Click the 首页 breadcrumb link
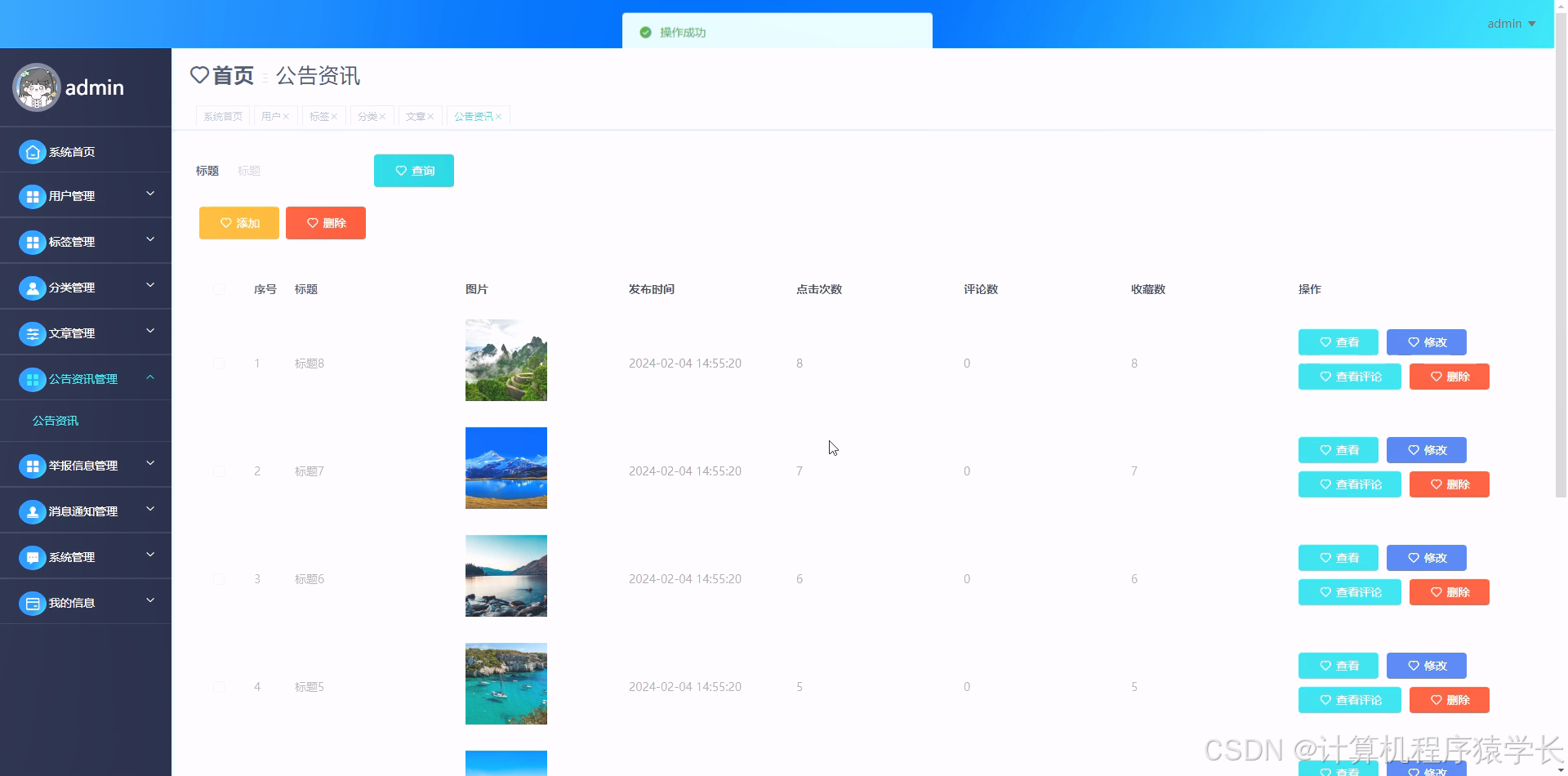 pyautogui.click(x=234, y=76)
